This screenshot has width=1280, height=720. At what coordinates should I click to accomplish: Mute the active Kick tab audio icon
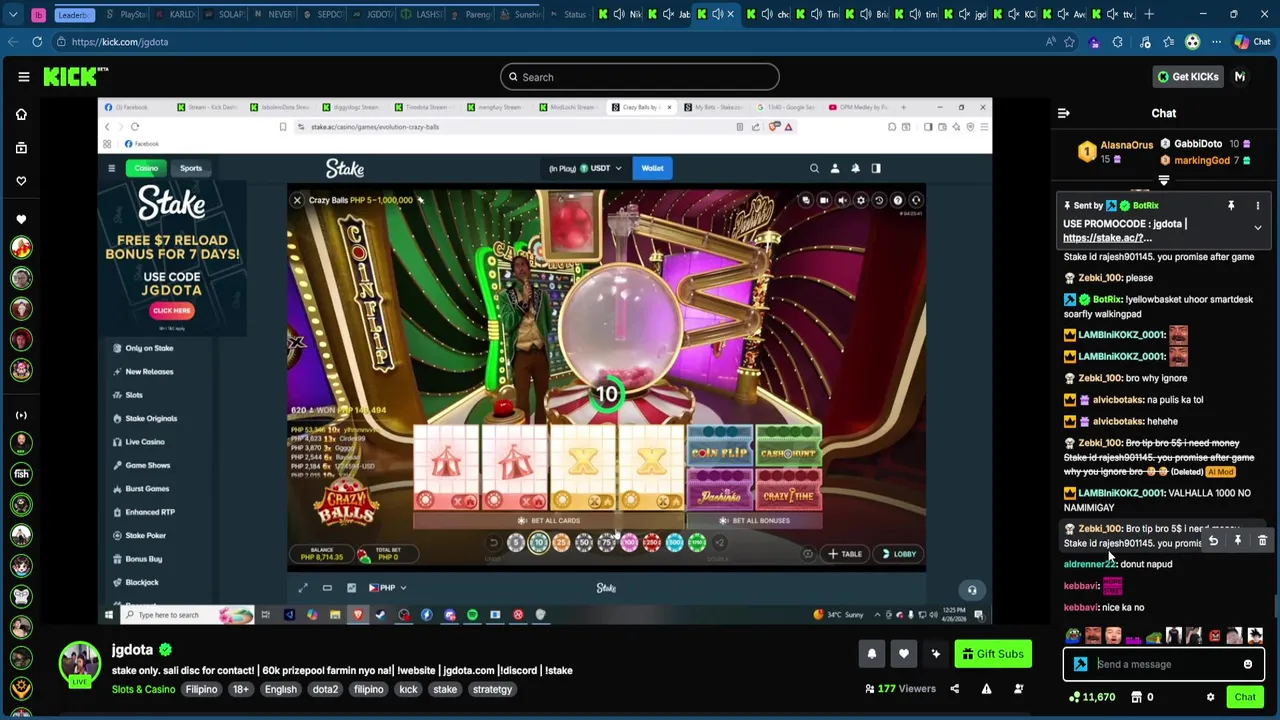click(x=717, y=14)
